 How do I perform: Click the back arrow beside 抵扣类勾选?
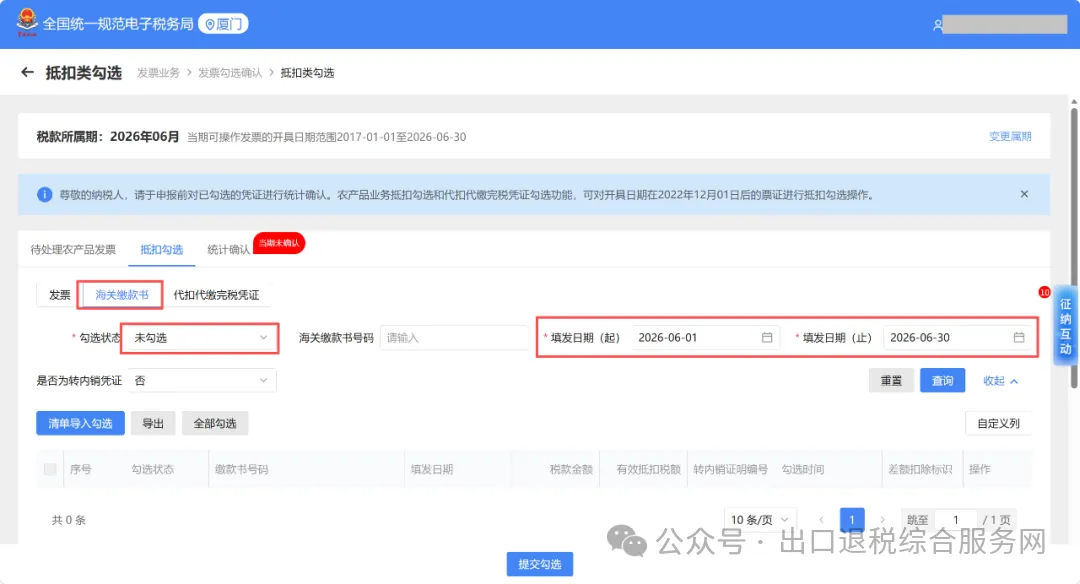(x=27, y=72)
